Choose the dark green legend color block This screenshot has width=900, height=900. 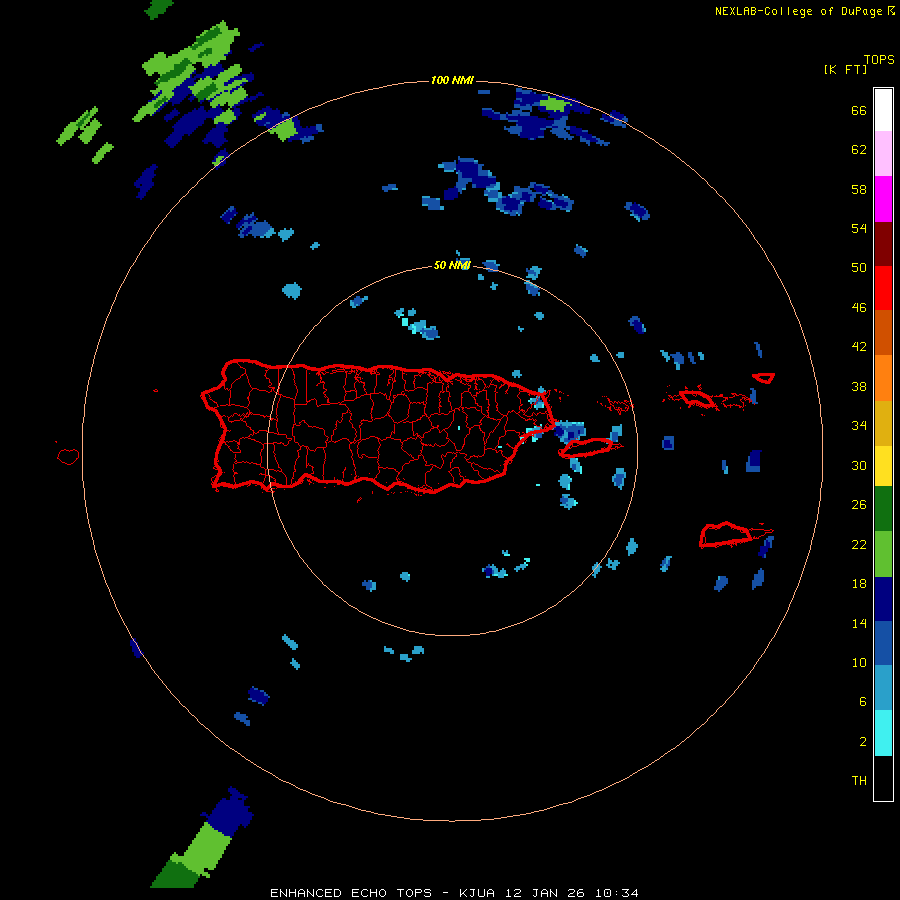click(x=883, y=509)
